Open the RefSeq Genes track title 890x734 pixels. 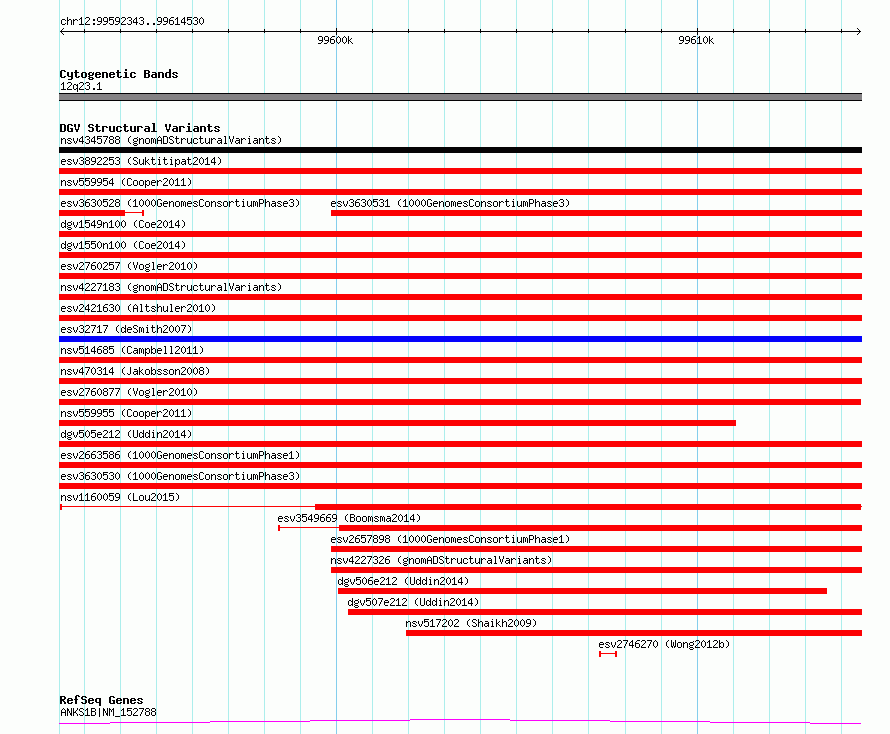click(101, 700)
